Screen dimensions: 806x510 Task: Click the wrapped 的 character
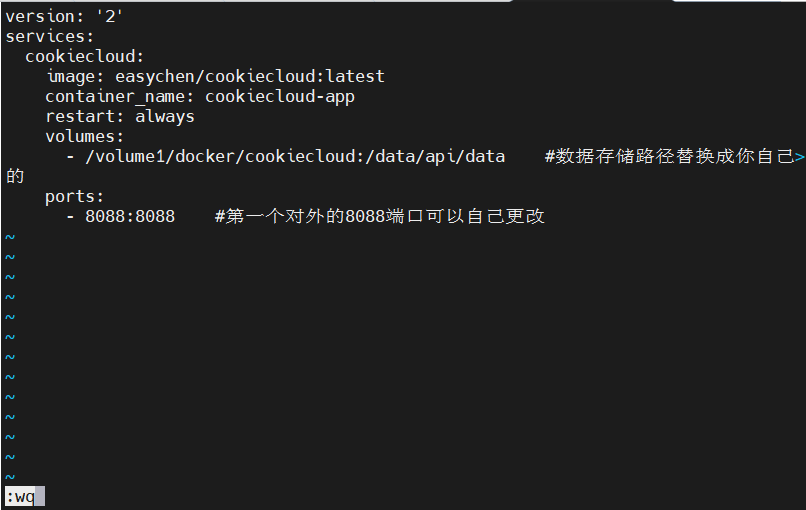click(15, 176)
